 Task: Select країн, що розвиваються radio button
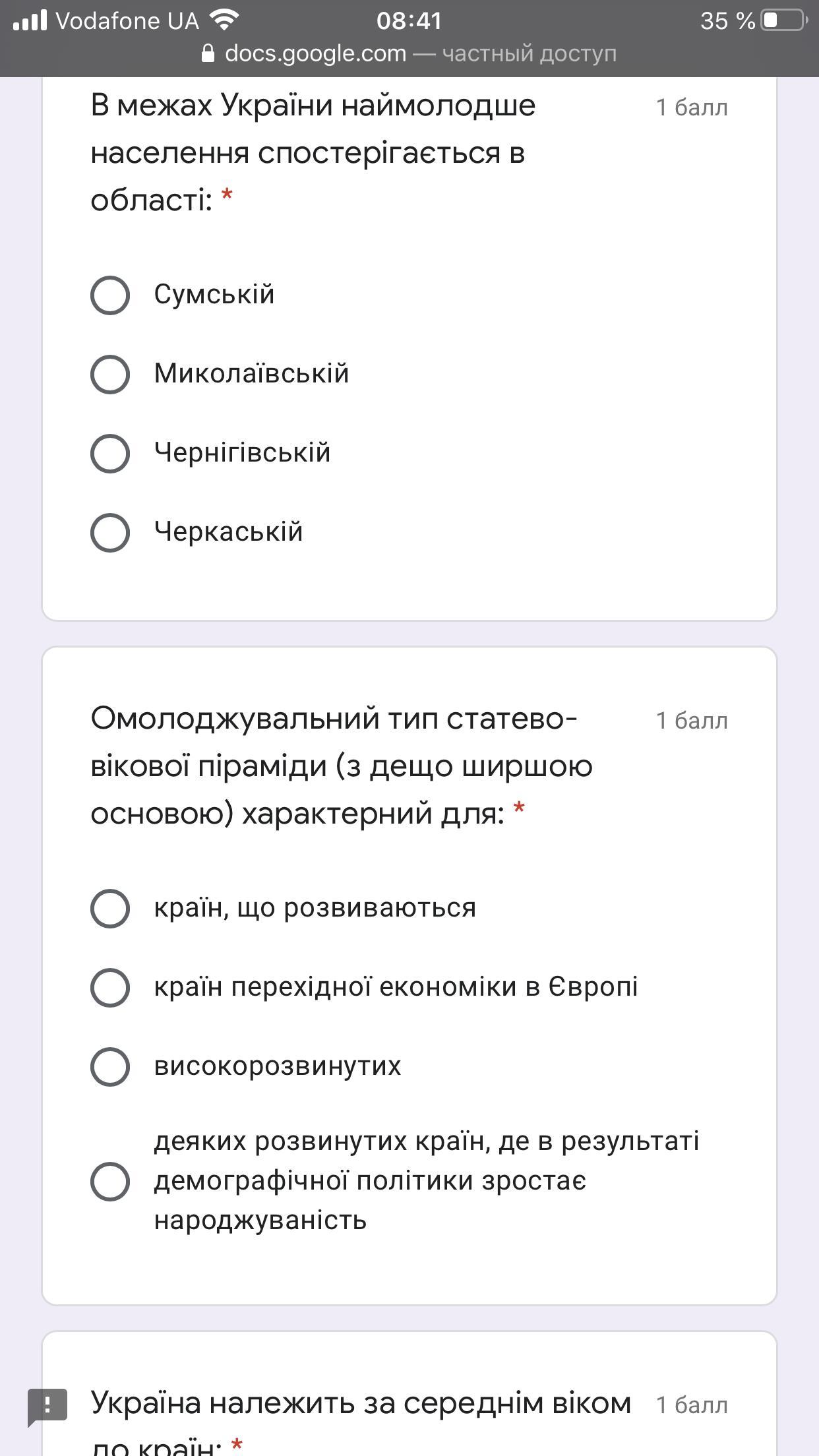click(x=109, y=908)
